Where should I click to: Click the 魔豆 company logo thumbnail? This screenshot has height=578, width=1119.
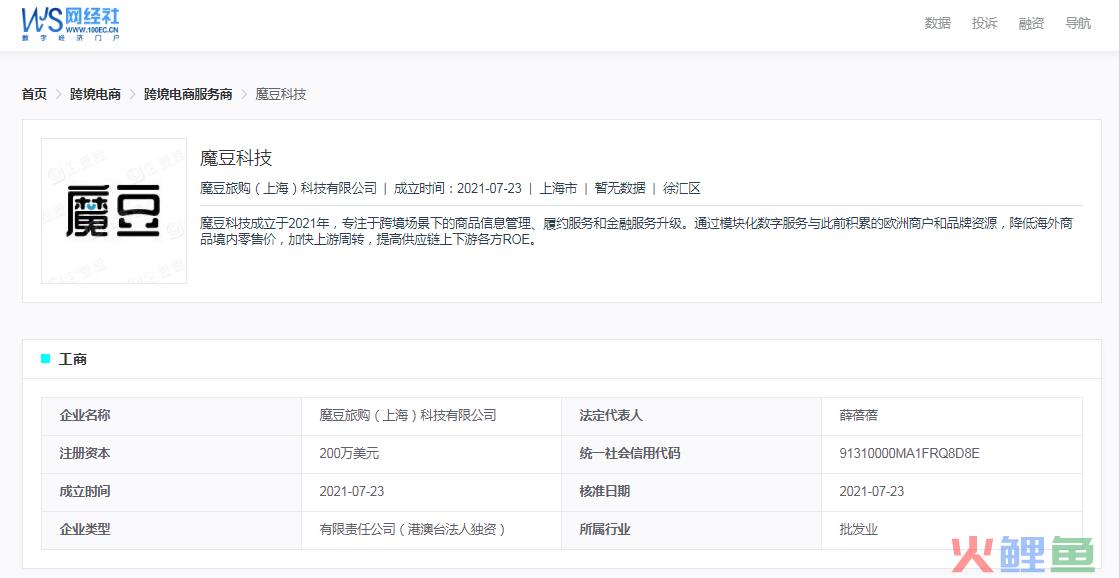tap(114, 211)
